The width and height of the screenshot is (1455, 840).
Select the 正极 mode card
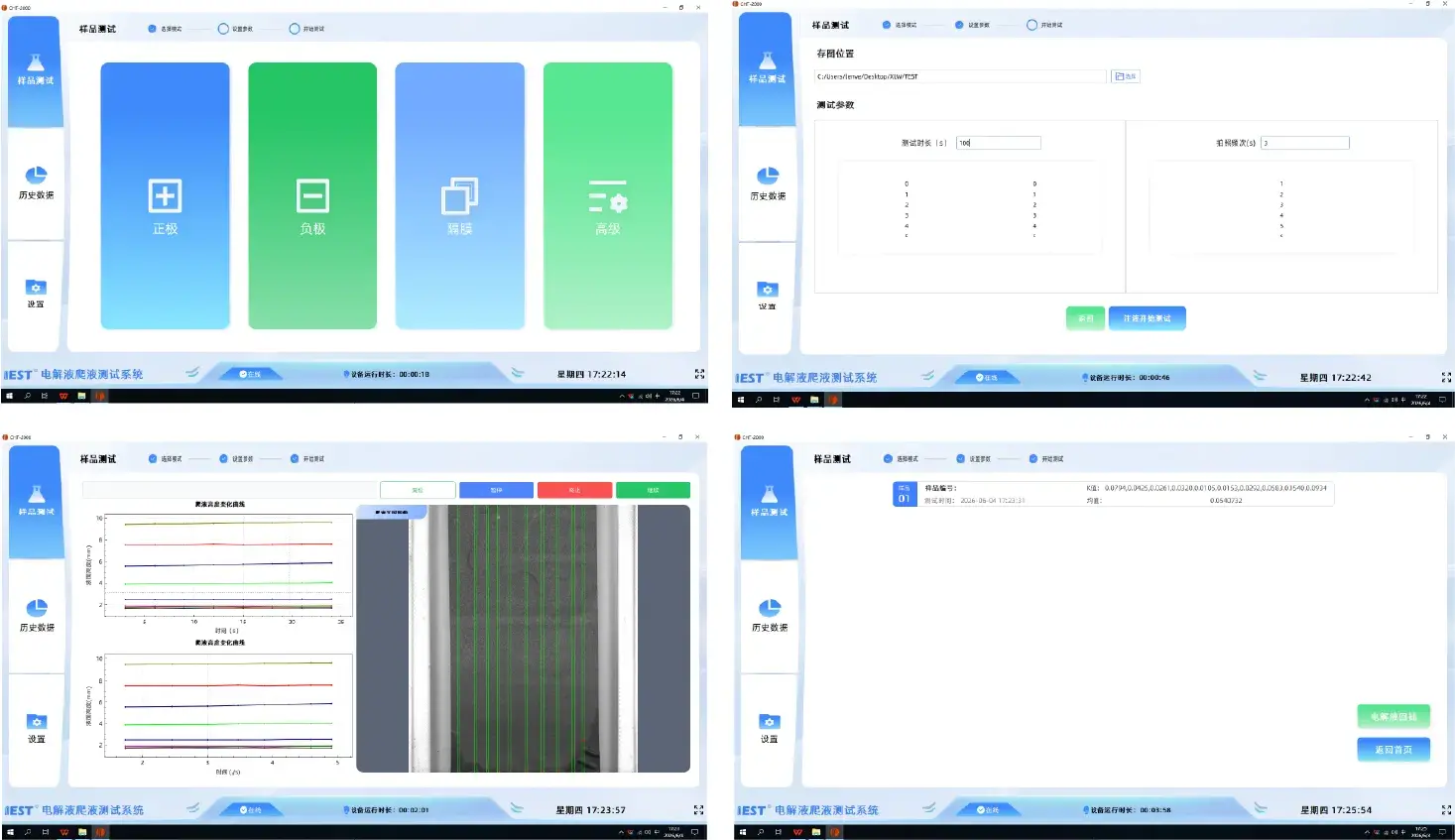tap(165, 195)
